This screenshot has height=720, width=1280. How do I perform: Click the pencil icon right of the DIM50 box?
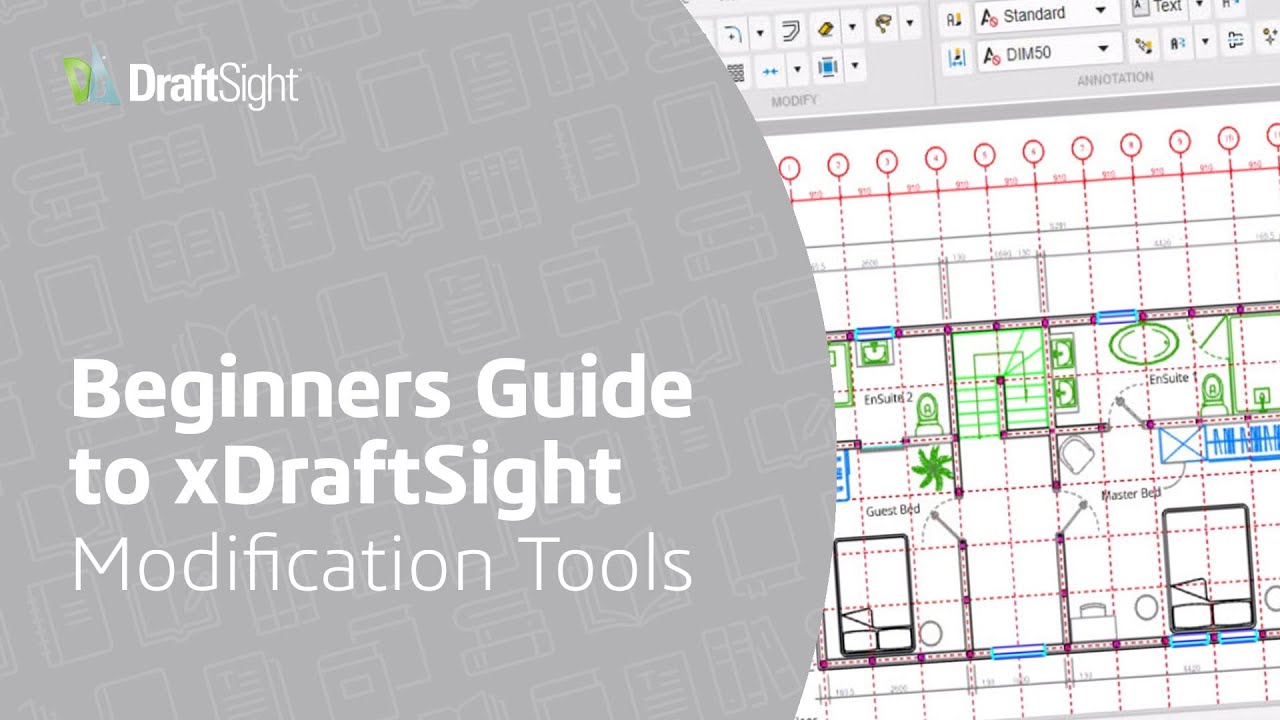pos(1143,45)
